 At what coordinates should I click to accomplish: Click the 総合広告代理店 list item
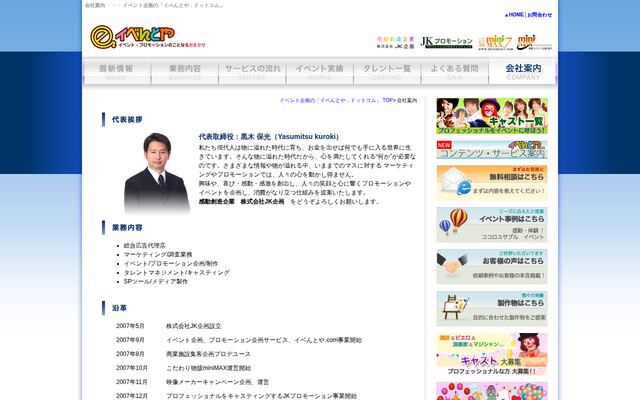[144, 246]
